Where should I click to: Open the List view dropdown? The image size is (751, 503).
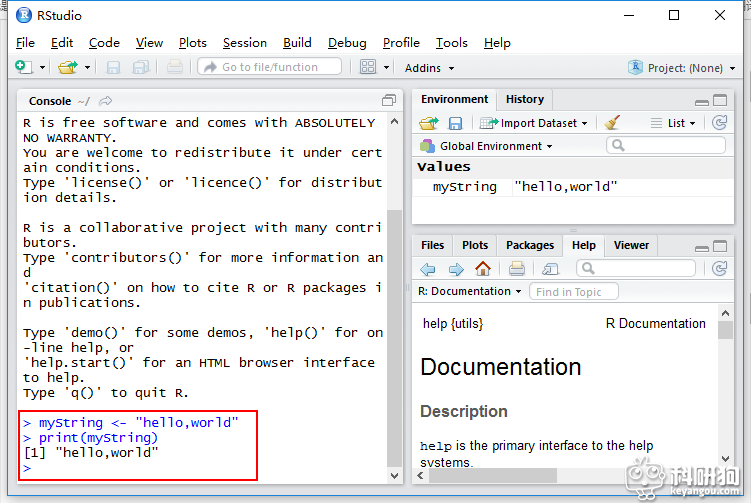pos(672,123)
